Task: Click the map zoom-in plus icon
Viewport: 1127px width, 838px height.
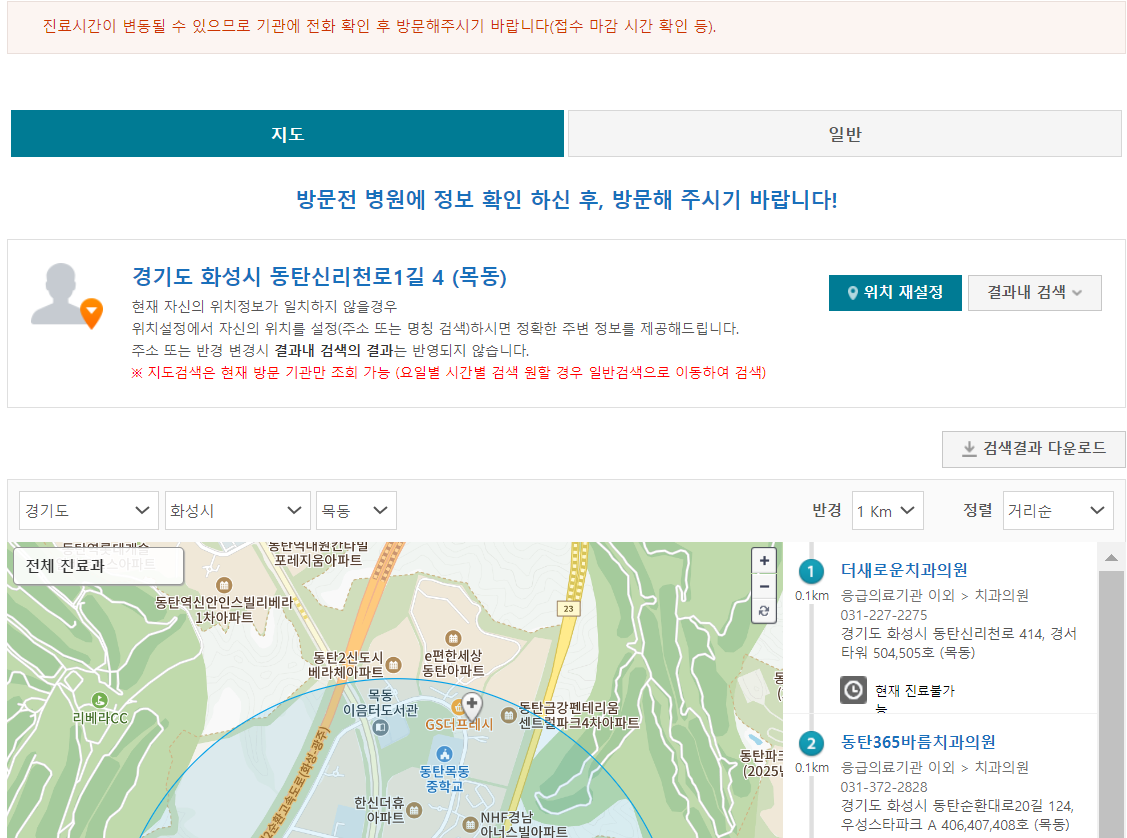Action: pyautogui.click(x=763, y=560)
